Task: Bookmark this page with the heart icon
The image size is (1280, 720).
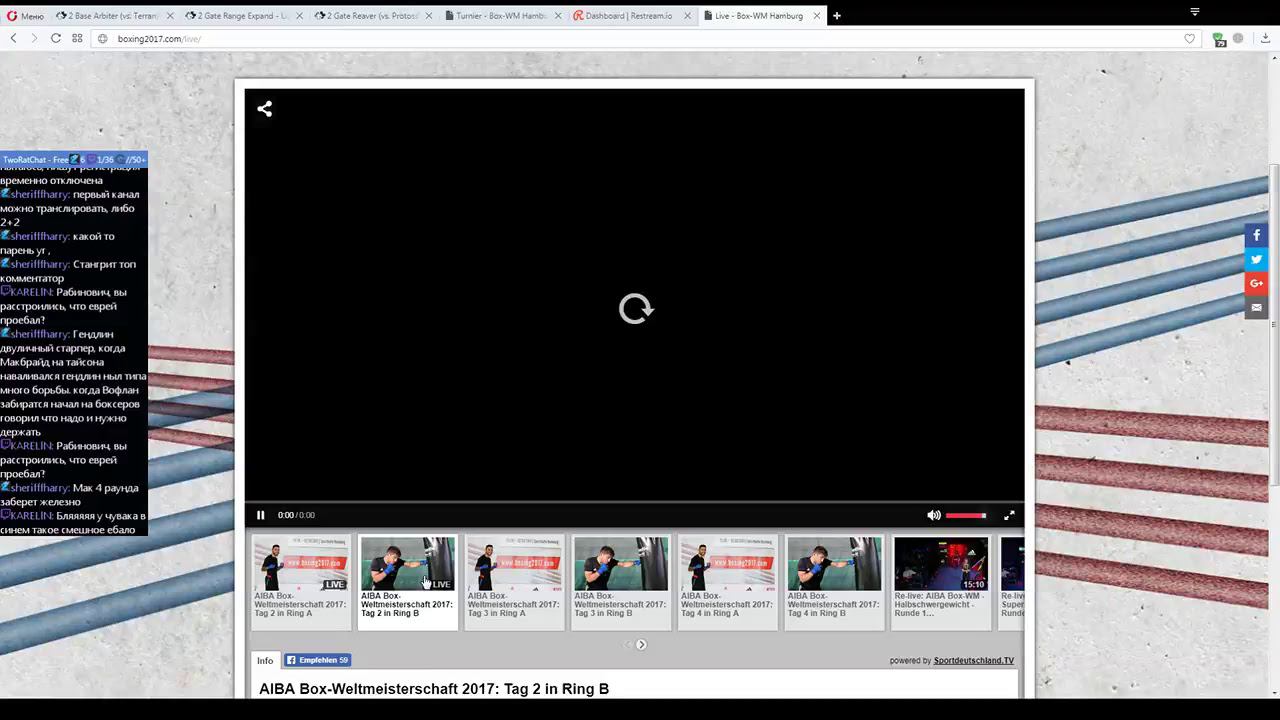Action: point(1189,39)
